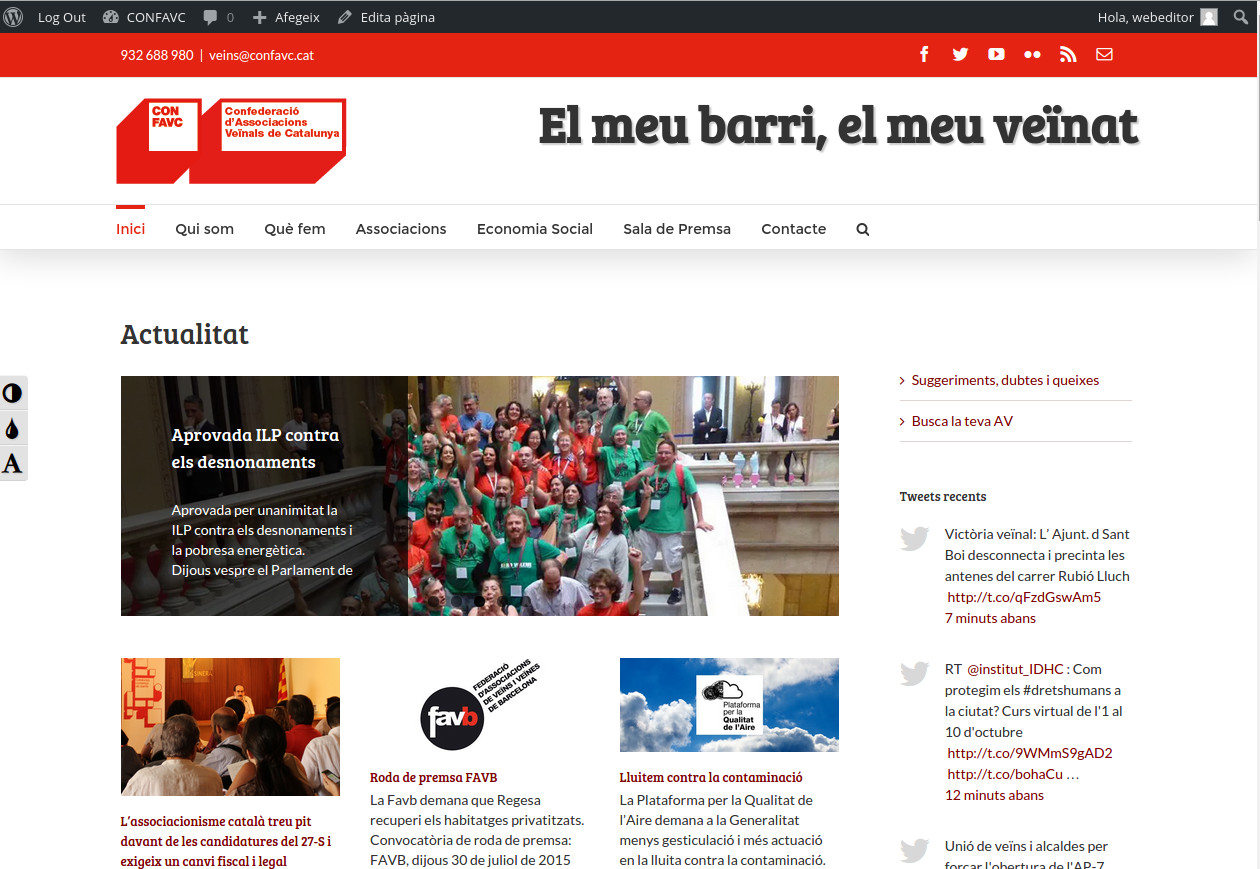Image resolution: width=1260 pixels, height=869 pixels.
Task: Open search via navigation magnifier icon
Action: click(x=863, y=229)
